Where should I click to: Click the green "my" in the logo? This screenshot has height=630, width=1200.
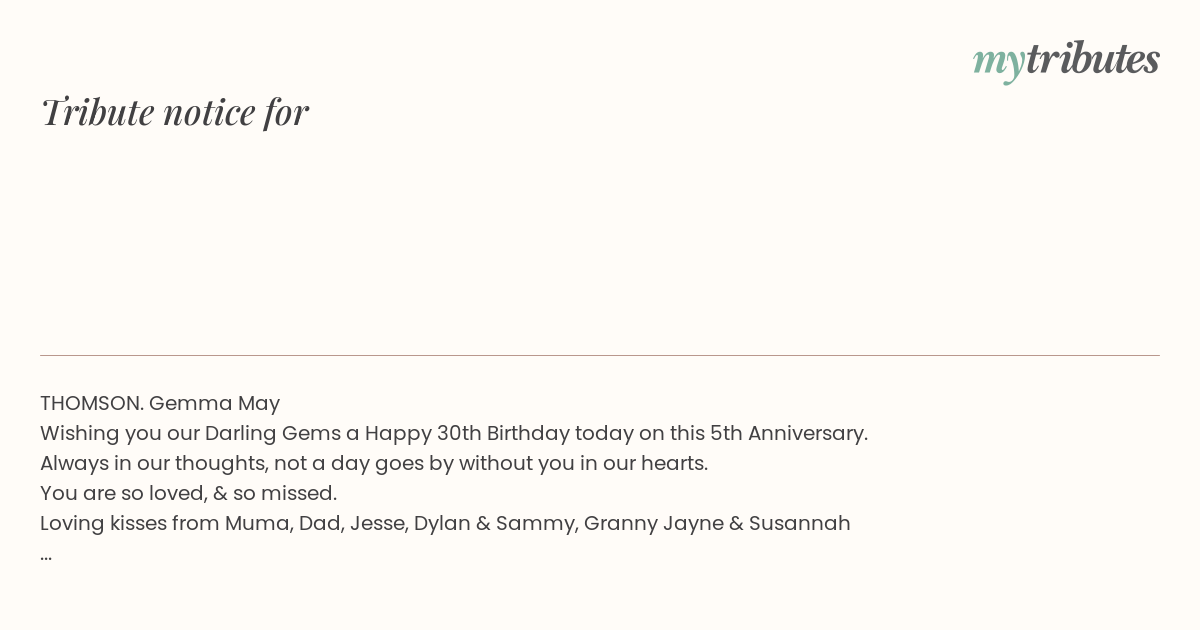coord(999,62)
